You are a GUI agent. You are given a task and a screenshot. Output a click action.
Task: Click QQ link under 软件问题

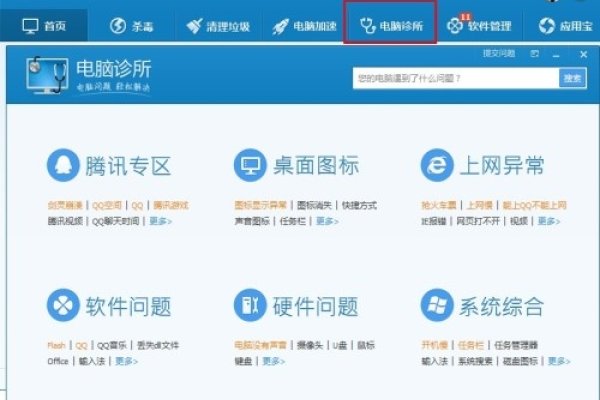tap(82, 346)
